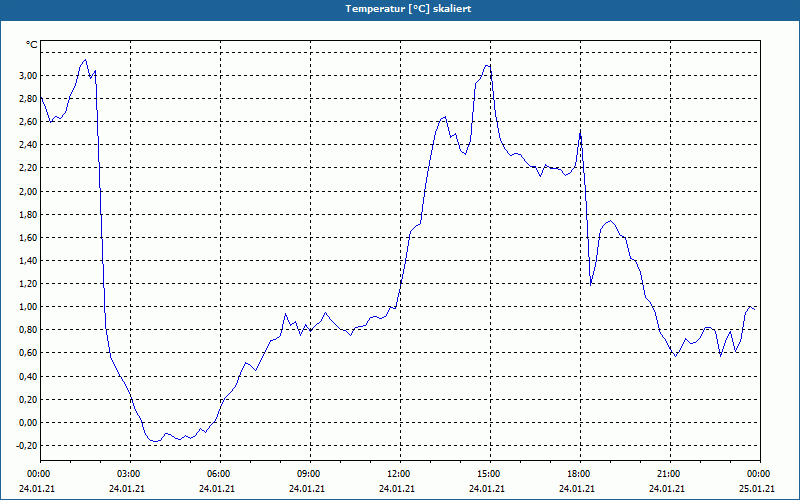Image resolution: width=800 pixels, height=500 pixels.
Task: Pick the 09:00 time axis label
Action: (308, 474)
